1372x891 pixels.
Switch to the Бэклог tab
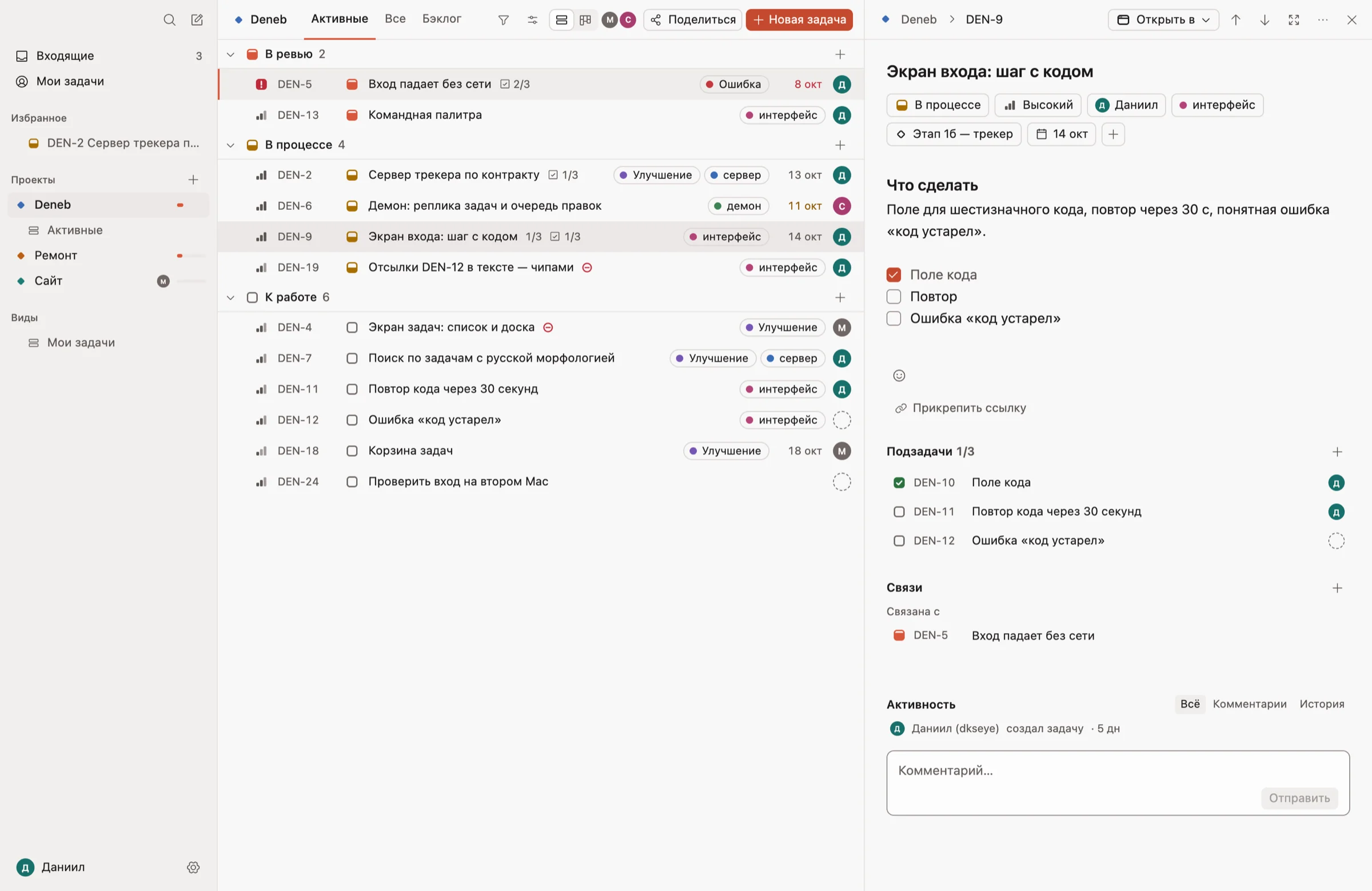(441, 19)
